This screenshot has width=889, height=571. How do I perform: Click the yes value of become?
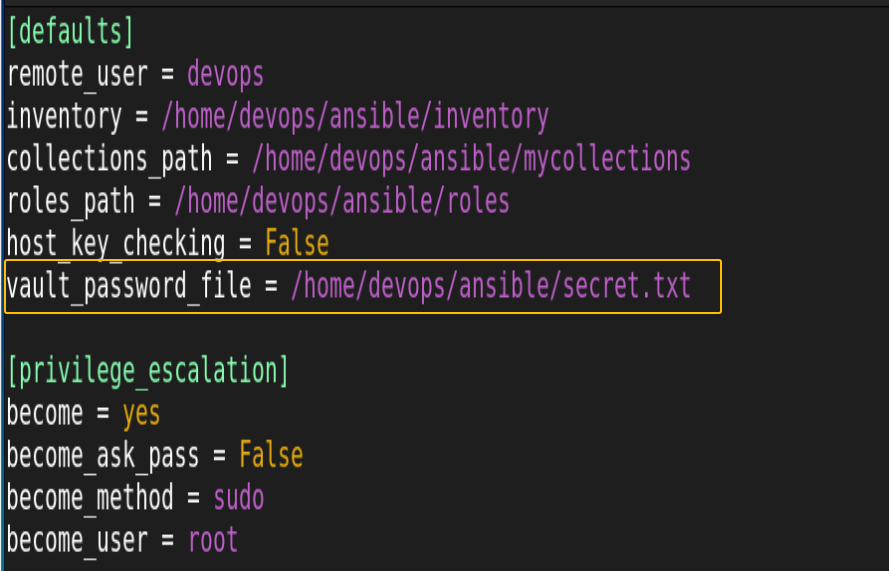pos(141,414)
